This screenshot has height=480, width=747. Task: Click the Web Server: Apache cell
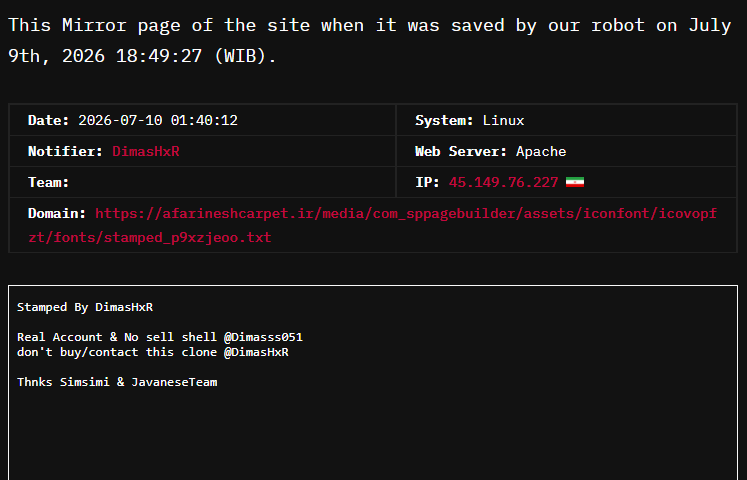tap(566, 151)
